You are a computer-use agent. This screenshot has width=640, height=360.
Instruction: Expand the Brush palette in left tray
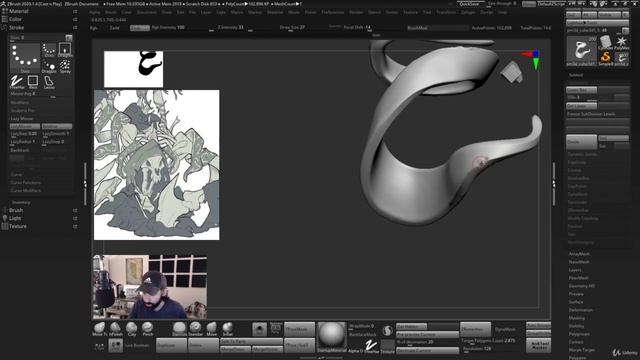coord(16,210)
